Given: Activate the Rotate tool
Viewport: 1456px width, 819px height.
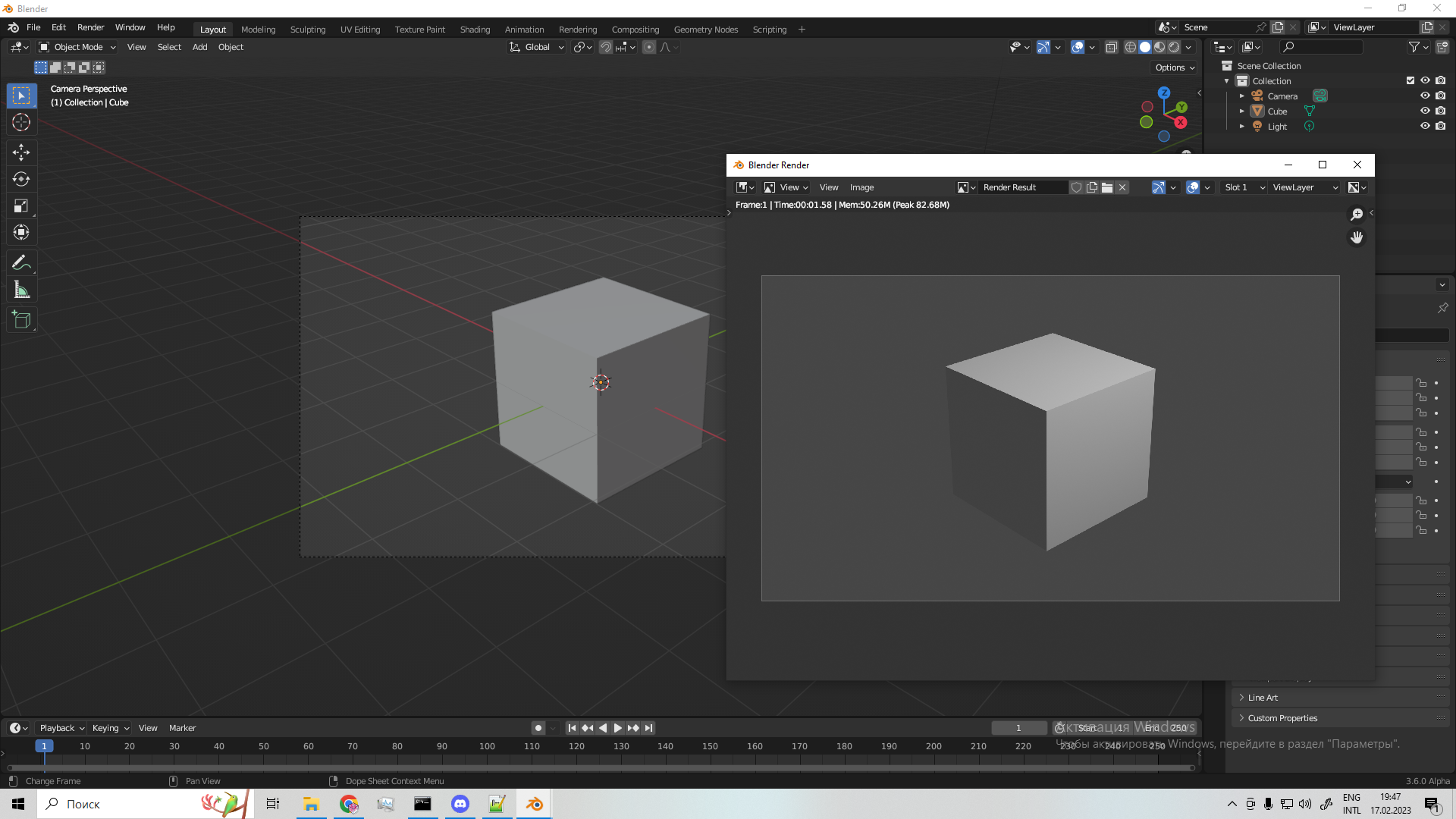Looking at the screenshot, I should click(x=21, y=179).
